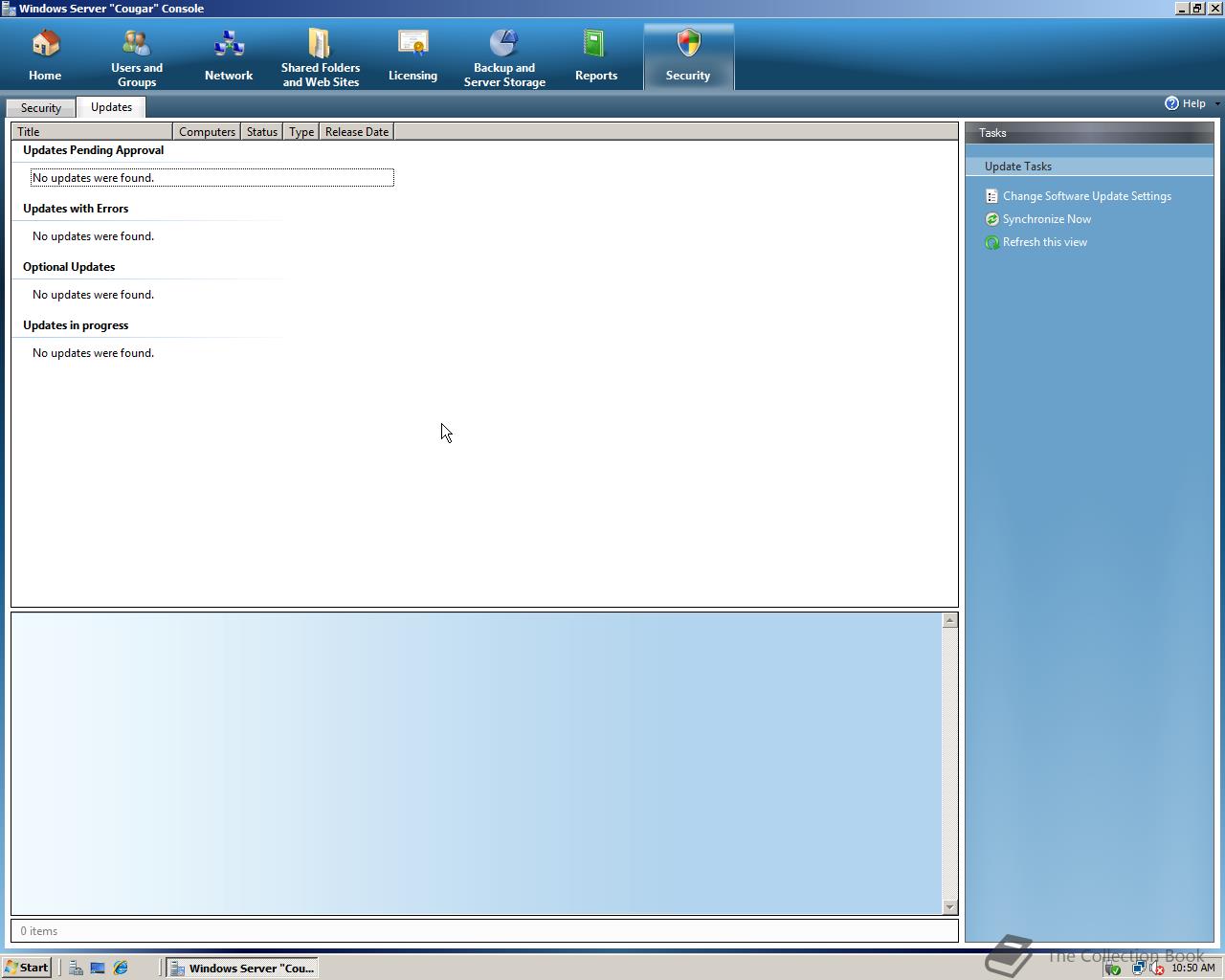Select Optional Updates group heading
Image resolution: width=1225 pixels, height=980 pixels.
point(69,267)
